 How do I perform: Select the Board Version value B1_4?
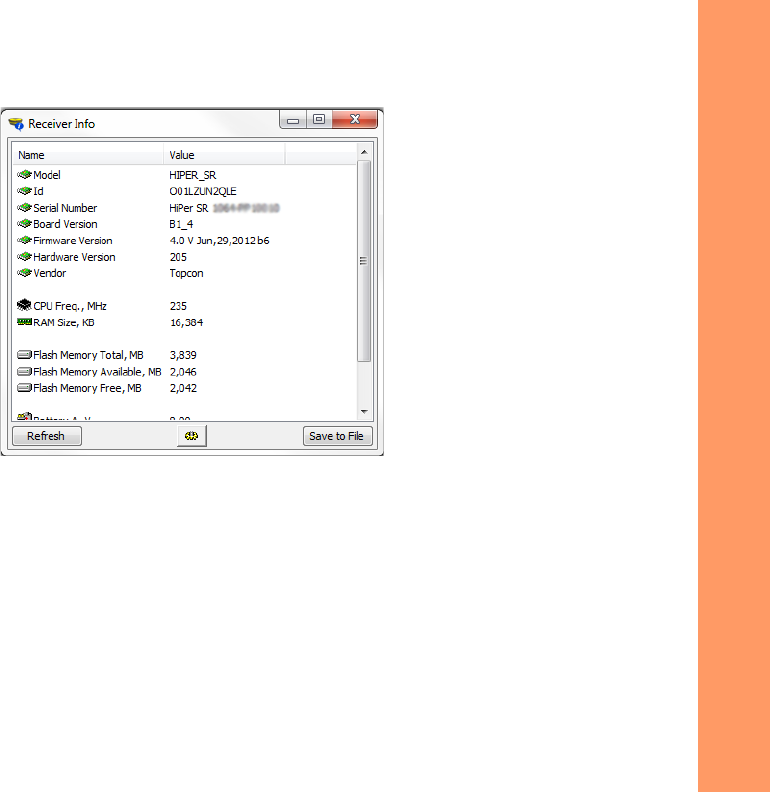coord(181,224)
